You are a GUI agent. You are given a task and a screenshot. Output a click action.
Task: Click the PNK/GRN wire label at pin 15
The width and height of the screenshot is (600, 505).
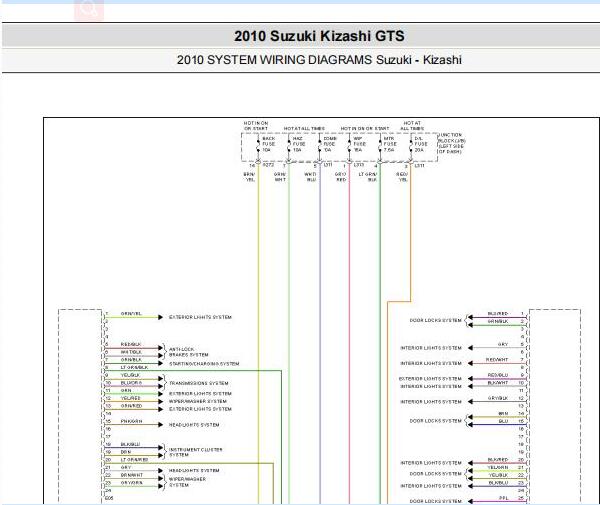click(131, 421)
